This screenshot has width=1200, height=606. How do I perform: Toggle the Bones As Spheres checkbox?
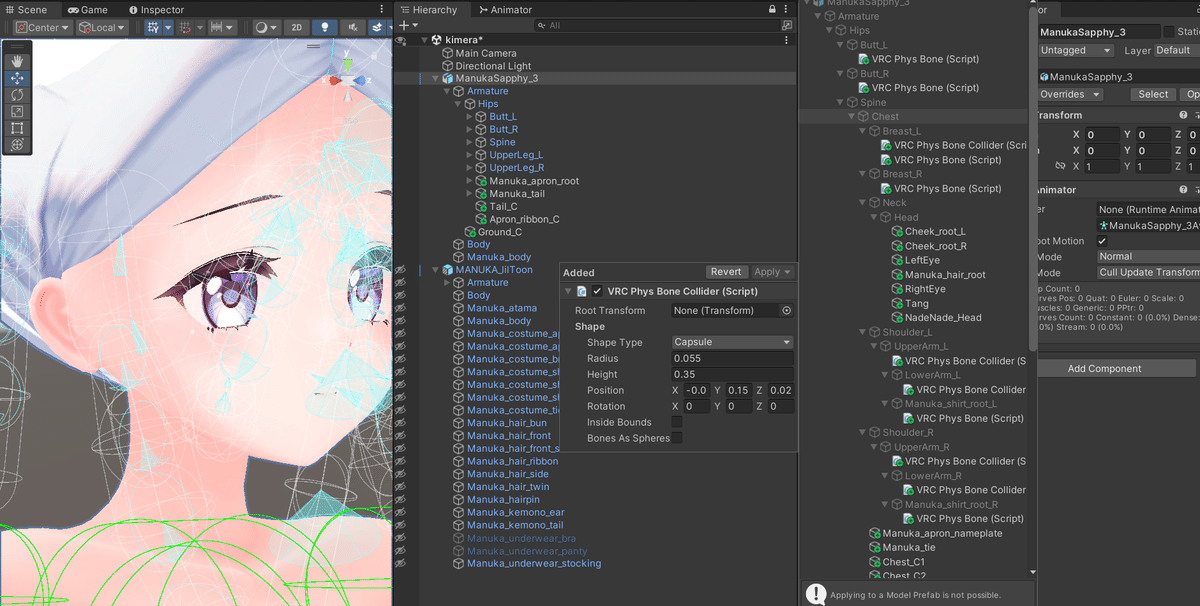click(678, 437)
